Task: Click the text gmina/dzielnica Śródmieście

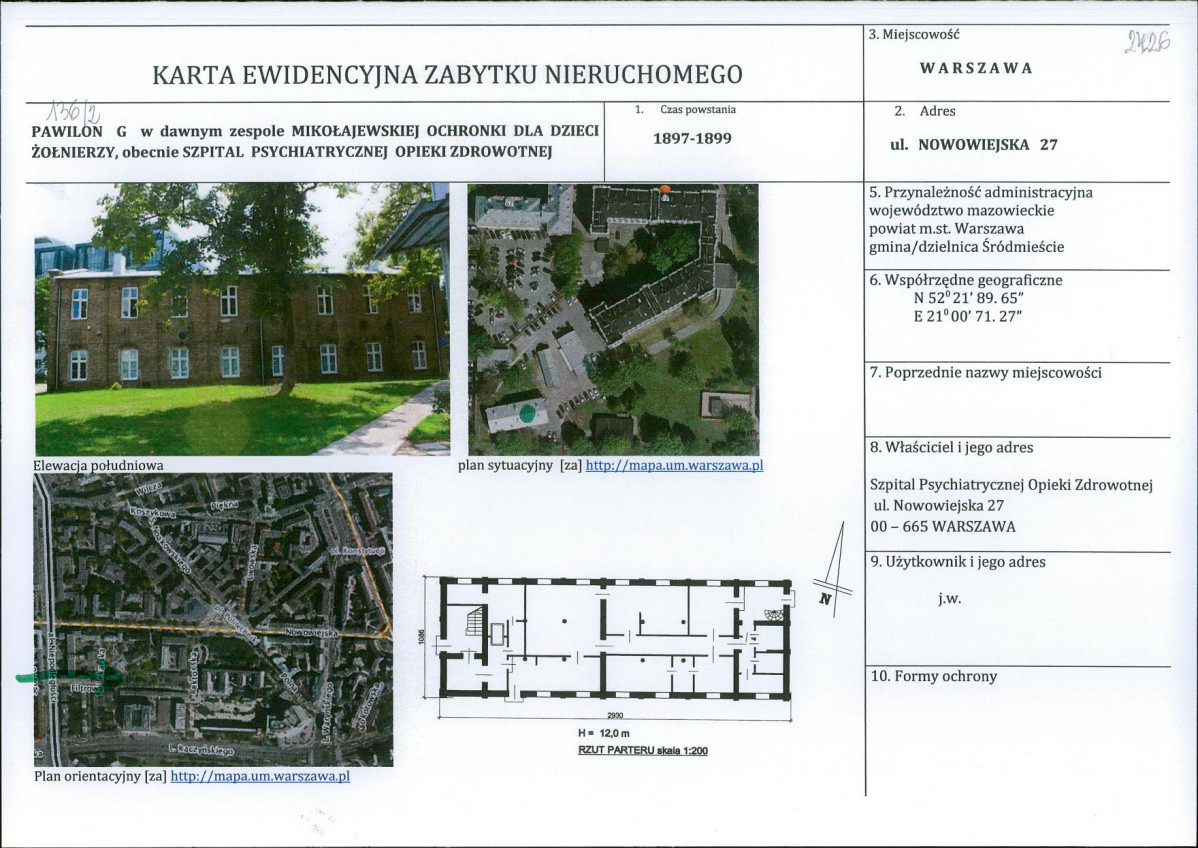Action: (966, 247)
